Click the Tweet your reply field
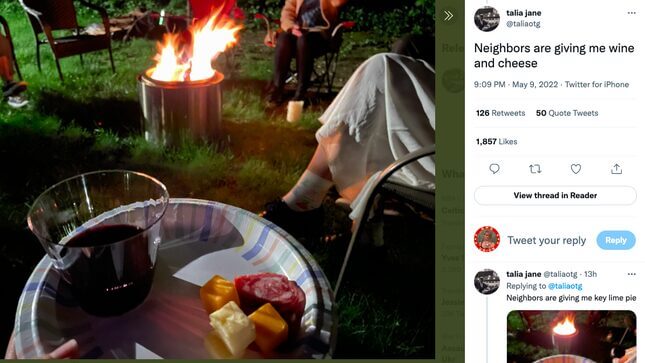The width and height of the screenshot is (645, 363). pos(546,240)
